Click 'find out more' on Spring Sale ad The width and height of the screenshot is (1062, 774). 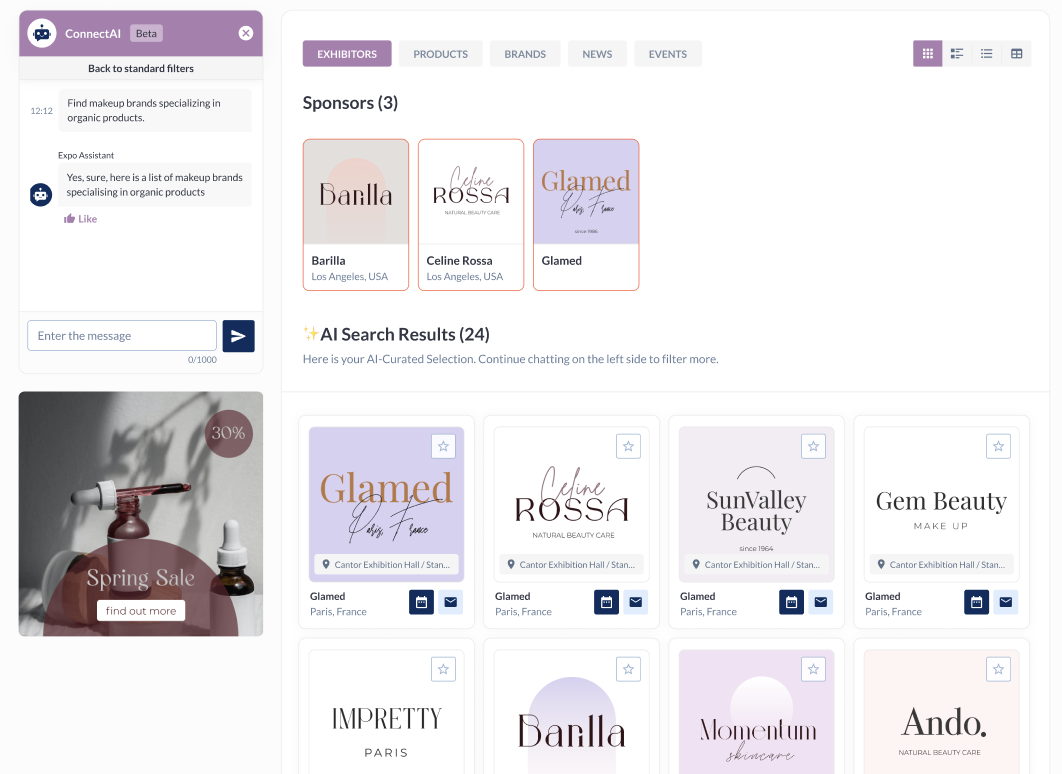141,611
